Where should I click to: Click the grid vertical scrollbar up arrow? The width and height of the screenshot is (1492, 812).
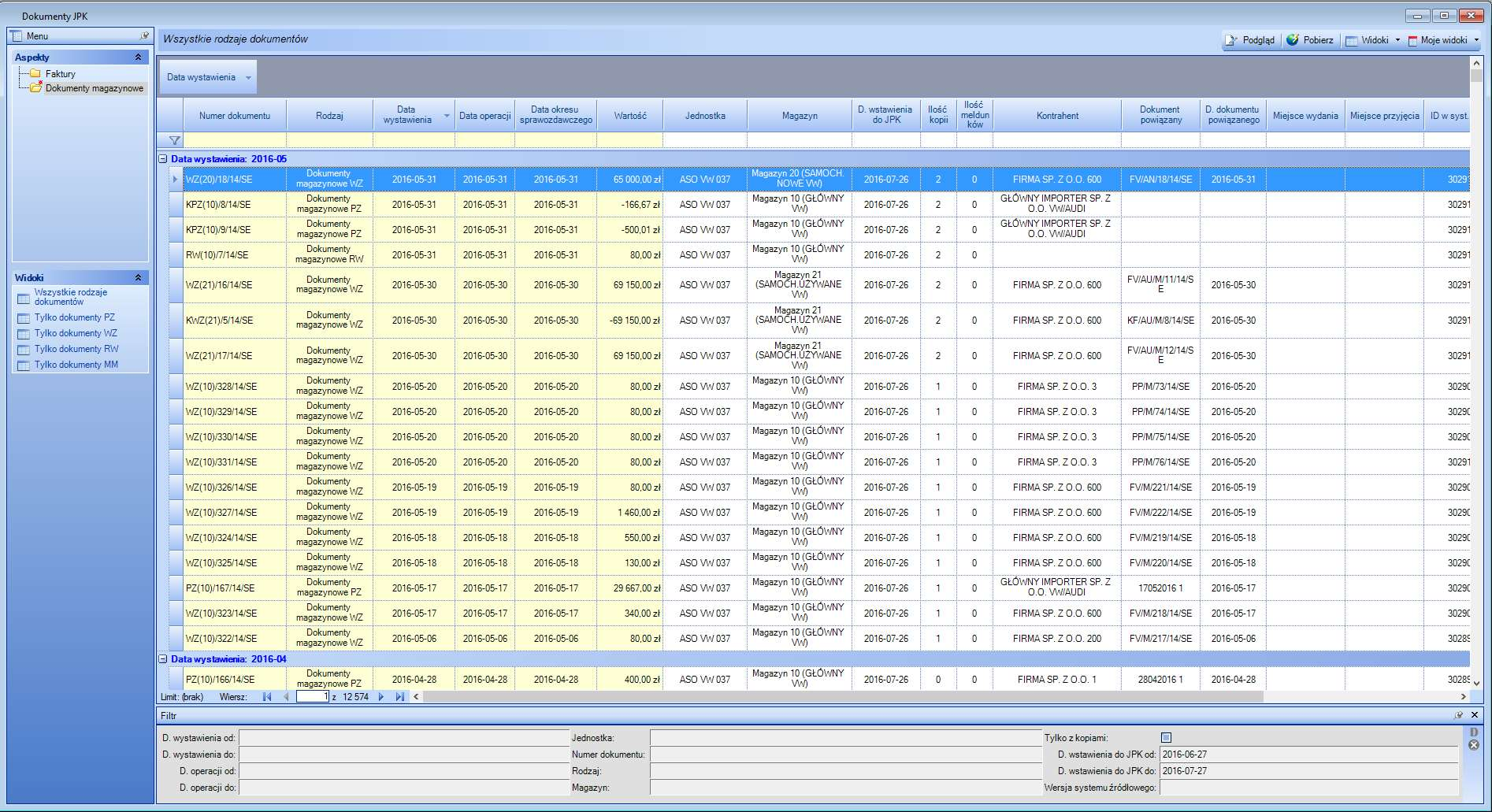pyautogui.click(x=1476, y=63)
